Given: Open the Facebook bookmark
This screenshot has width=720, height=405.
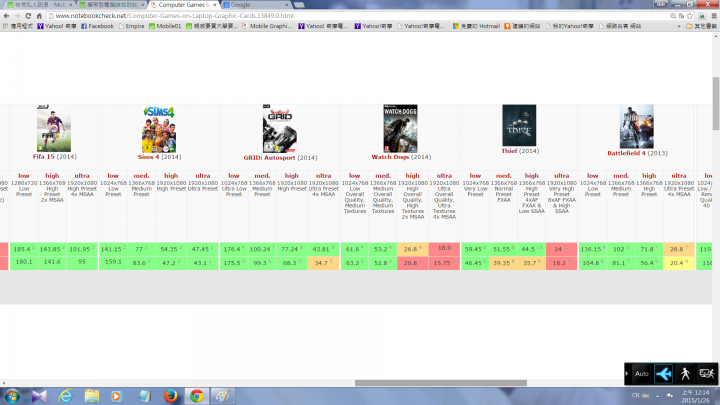Looking at the screenshot, I should (x=97, y=26).
